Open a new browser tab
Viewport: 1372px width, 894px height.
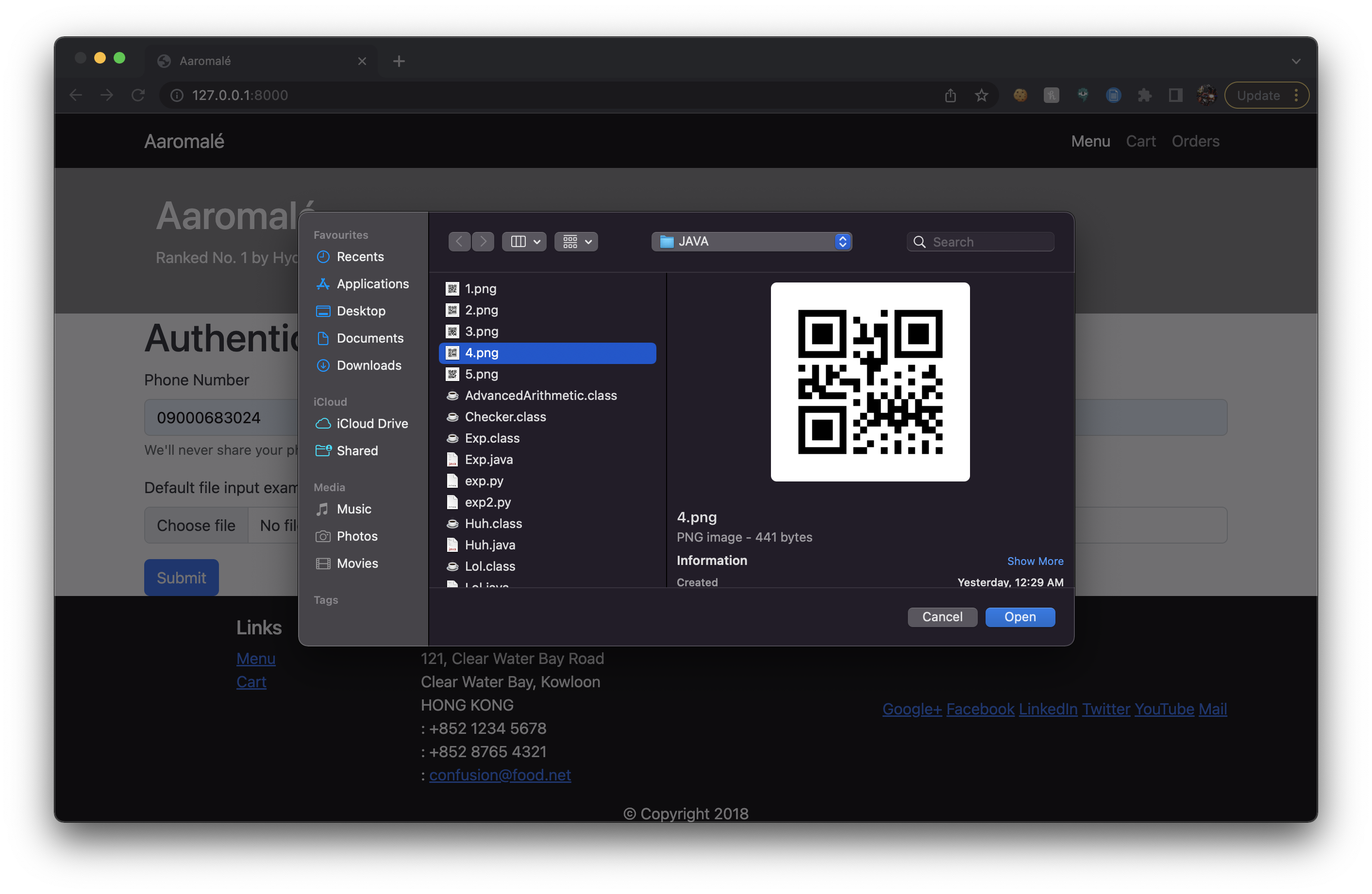(399, 61)
